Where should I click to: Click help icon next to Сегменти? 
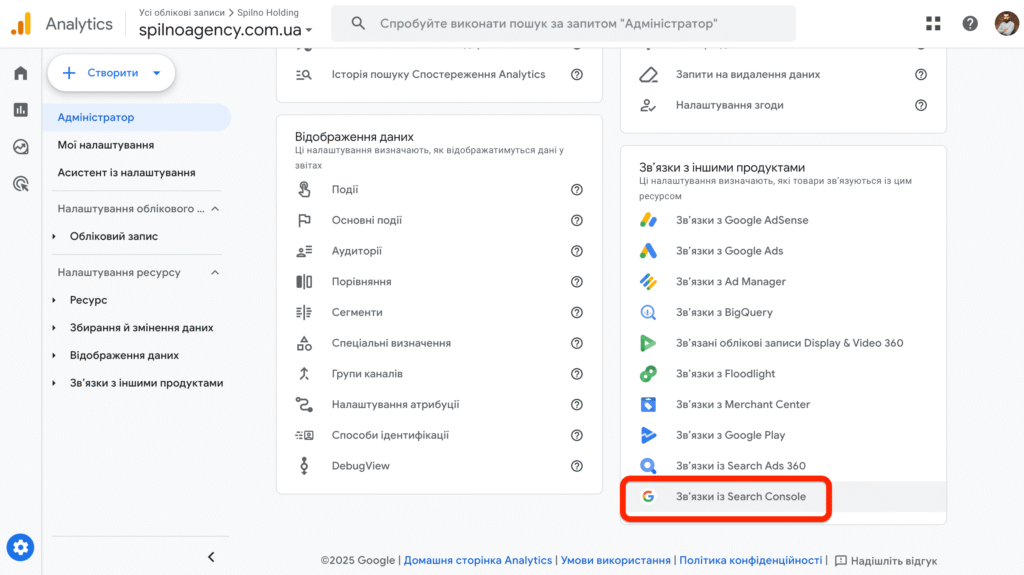click(x=577, y=312)
